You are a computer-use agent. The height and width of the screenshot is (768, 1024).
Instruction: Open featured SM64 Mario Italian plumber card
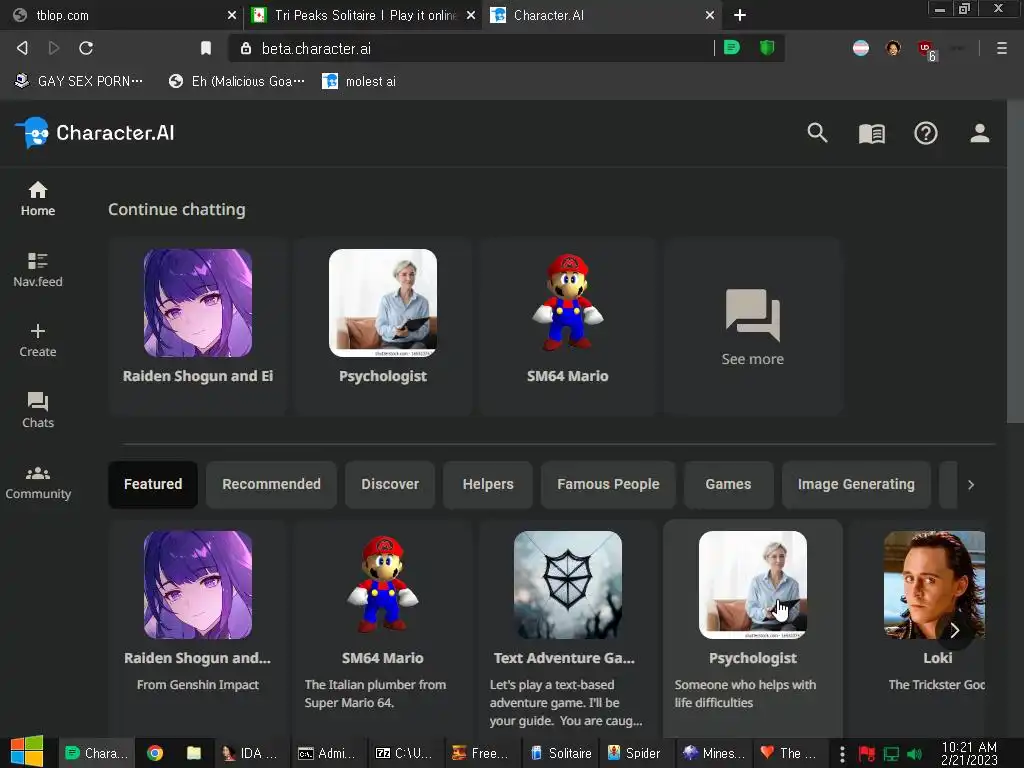pos(383,627)
